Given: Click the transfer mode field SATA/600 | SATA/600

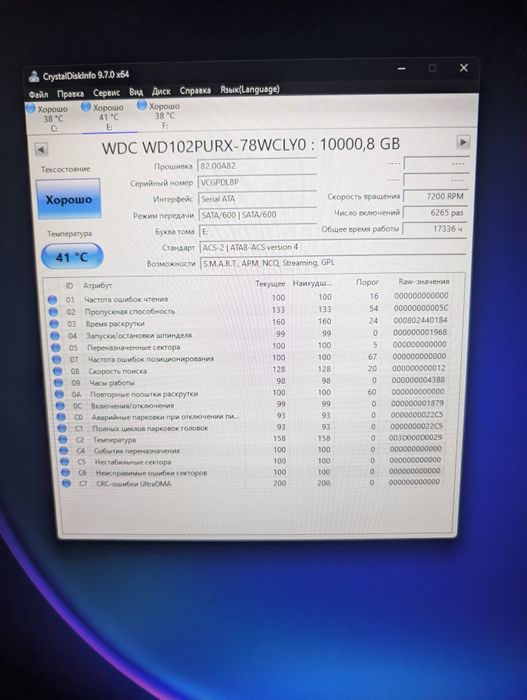Looking at the screenshot, I should [x=257, y=215].
